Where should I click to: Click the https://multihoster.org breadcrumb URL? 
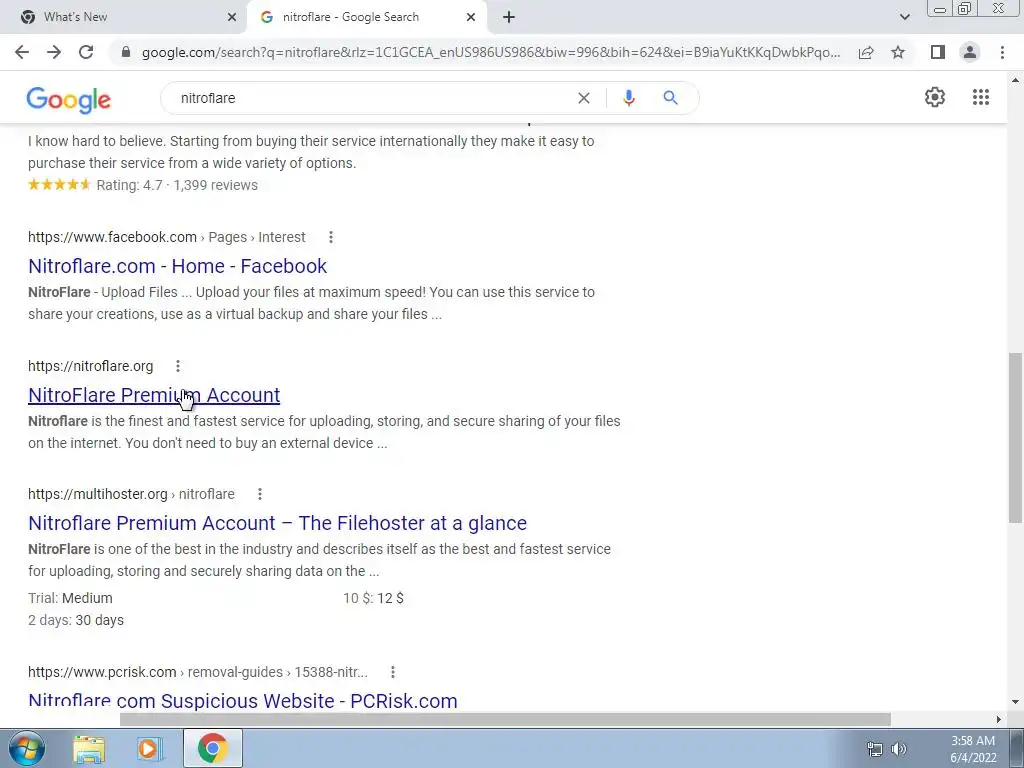coord(98,494)
